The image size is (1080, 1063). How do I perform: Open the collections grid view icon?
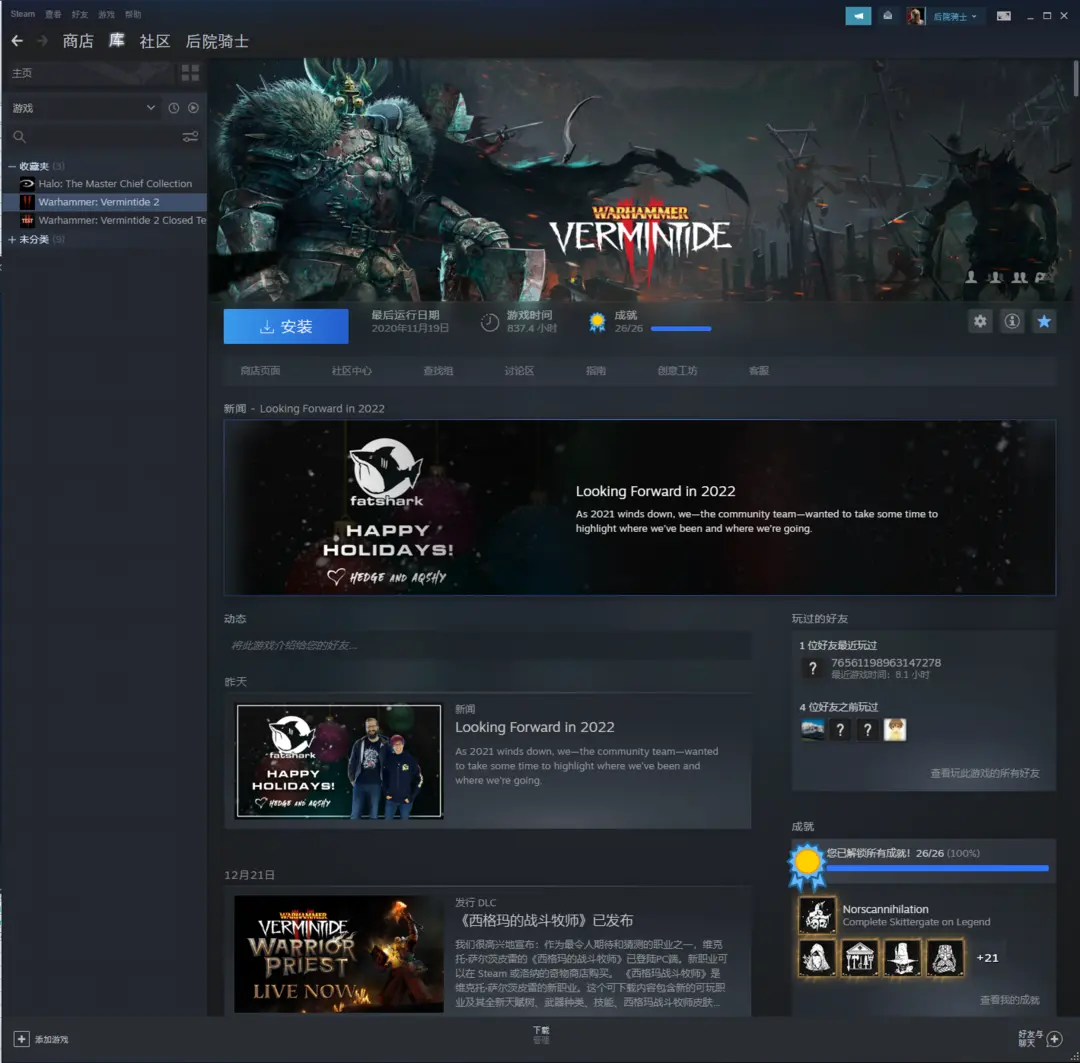(x=190, y=72)
